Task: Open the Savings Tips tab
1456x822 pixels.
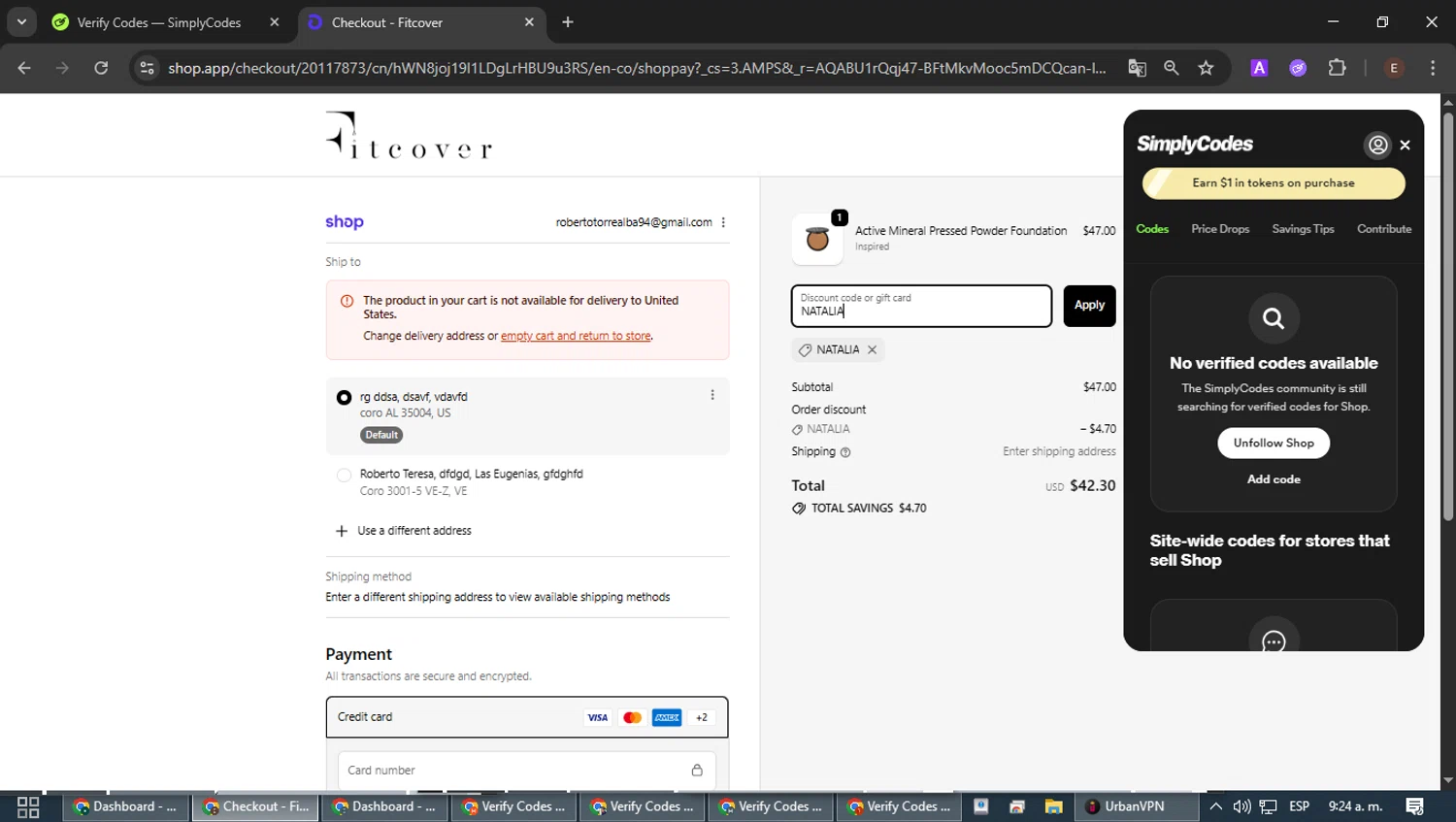Action: [1303, 229]
